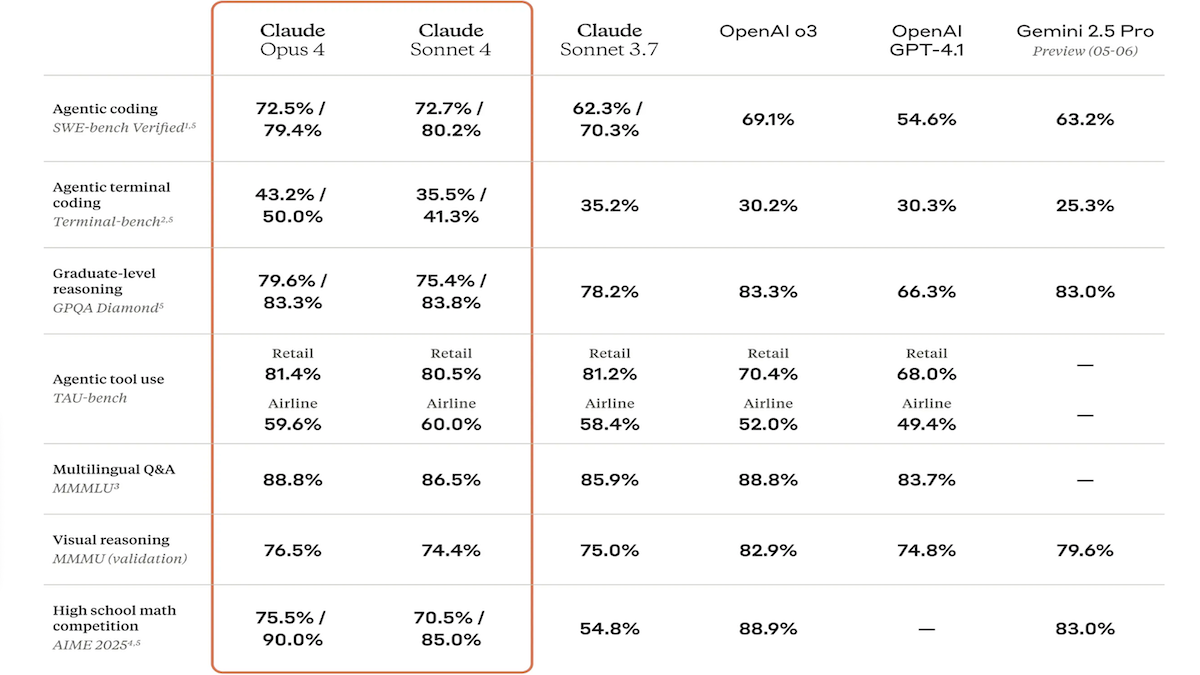This screenshot has width=1200, height=675.
Task: Select the OpenAI GPT-4.1 column header
Action: pyautogui.click(x=926, y=40)
